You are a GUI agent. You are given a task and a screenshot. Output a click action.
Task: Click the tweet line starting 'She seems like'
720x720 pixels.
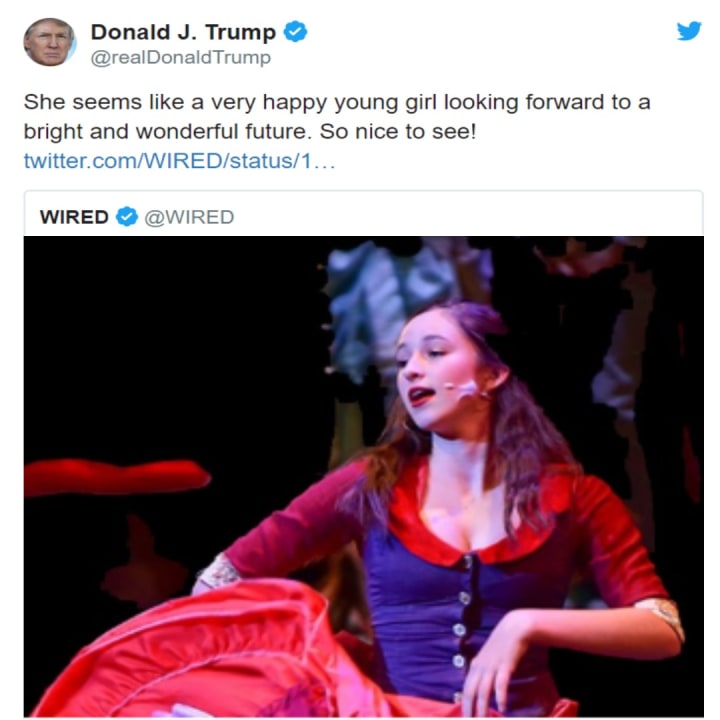point(337,102)
